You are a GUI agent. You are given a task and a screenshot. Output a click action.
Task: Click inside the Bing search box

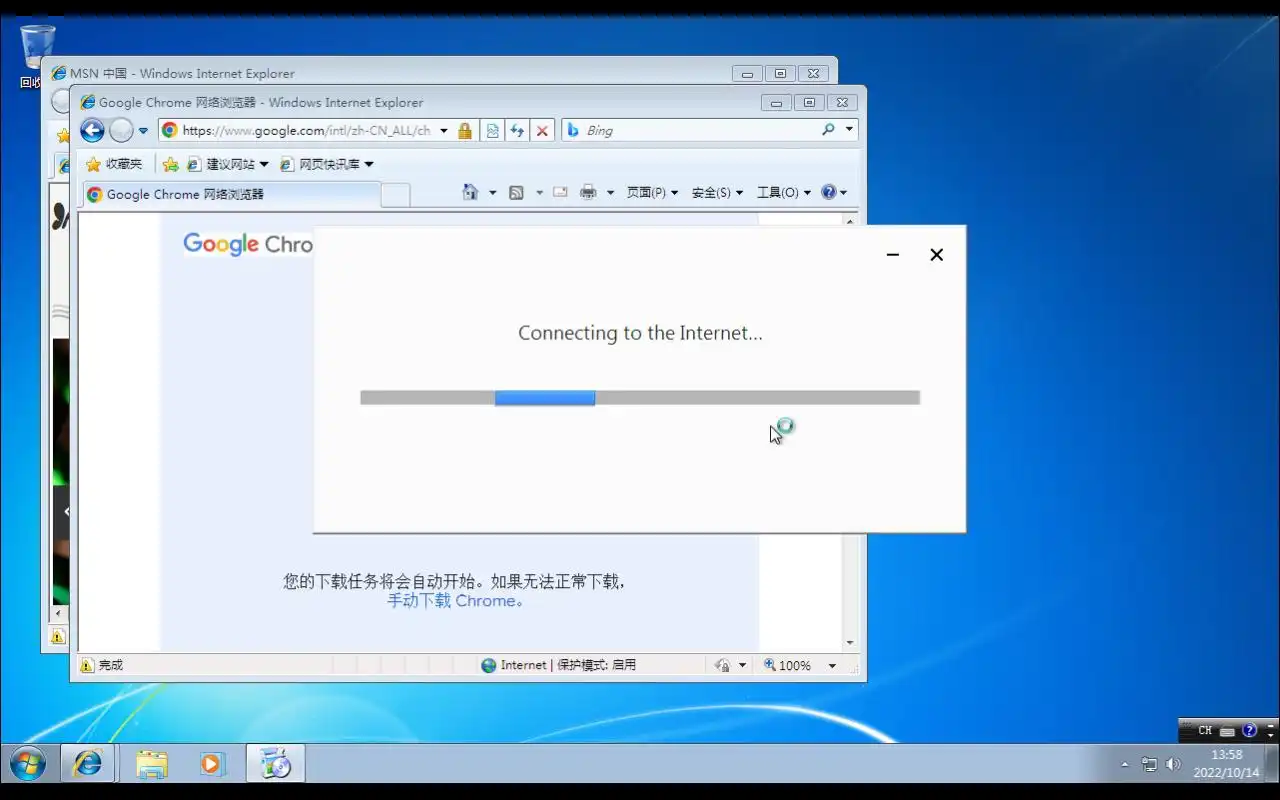click(x=700, y=130)
